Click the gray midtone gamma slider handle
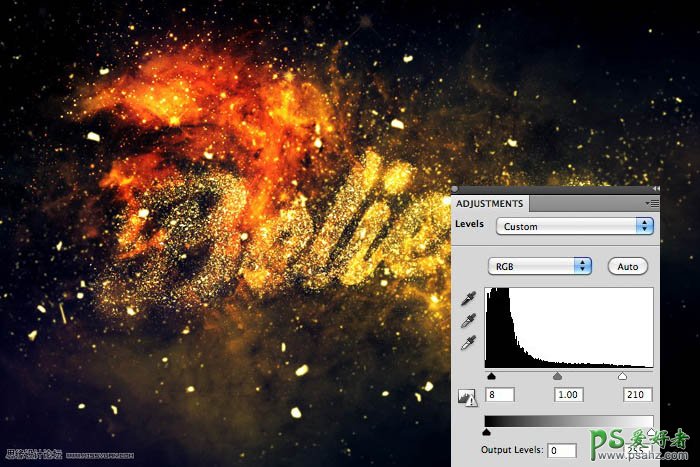This screenshot has height=467, width=700. (557, 377)
